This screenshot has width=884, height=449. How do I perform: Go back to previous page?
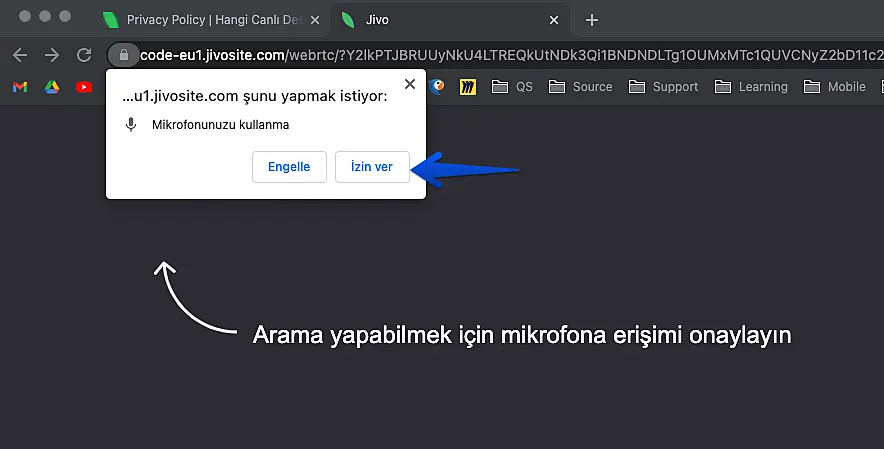coord(20,55)
